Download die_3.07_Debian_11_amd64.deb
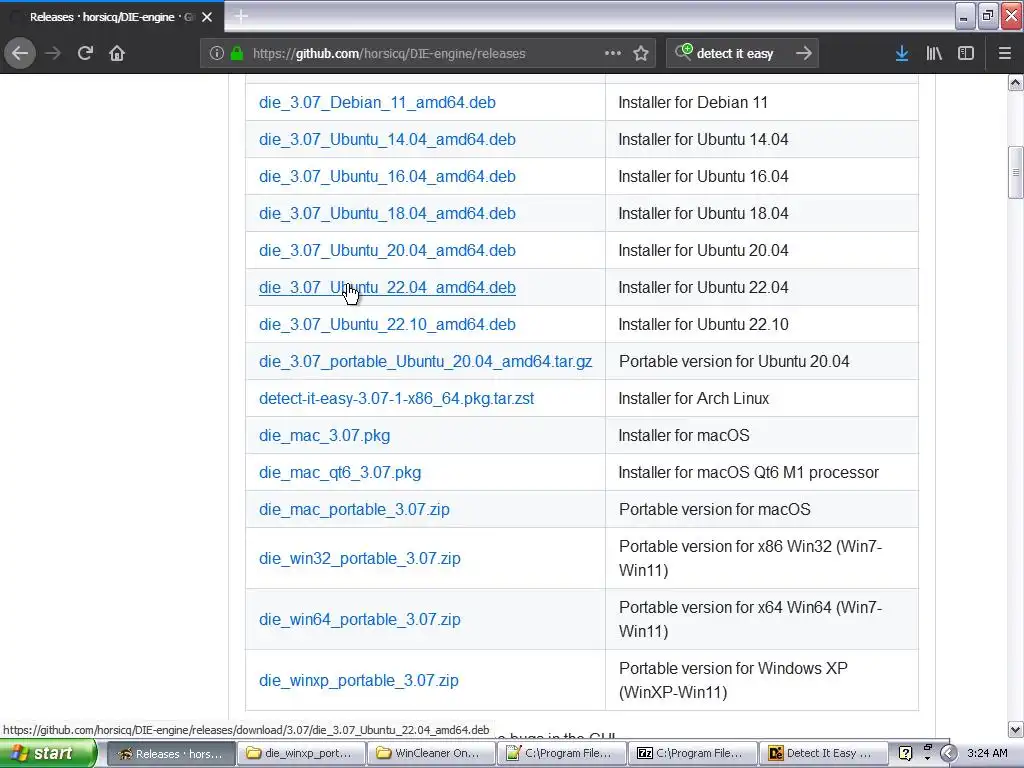The width and height of the screenshot is (1024, 768). pyautogui.click(x=377, y=103)
